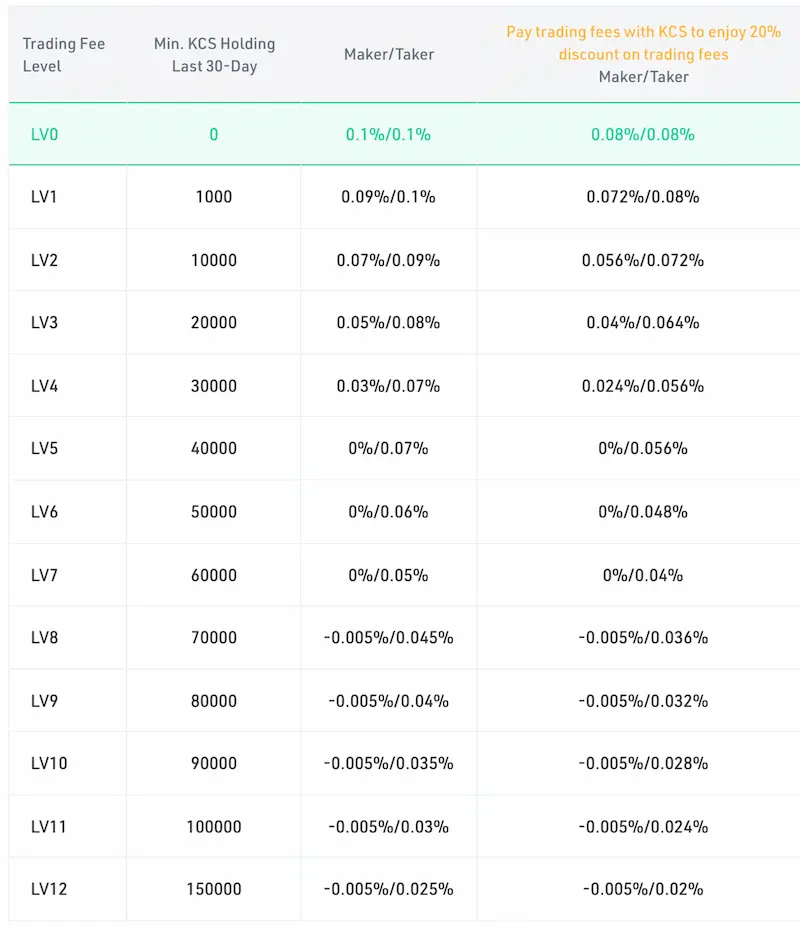
Task: Click the -0.005%/0.045% fee cell in LV8
Action: coord(388,637)
